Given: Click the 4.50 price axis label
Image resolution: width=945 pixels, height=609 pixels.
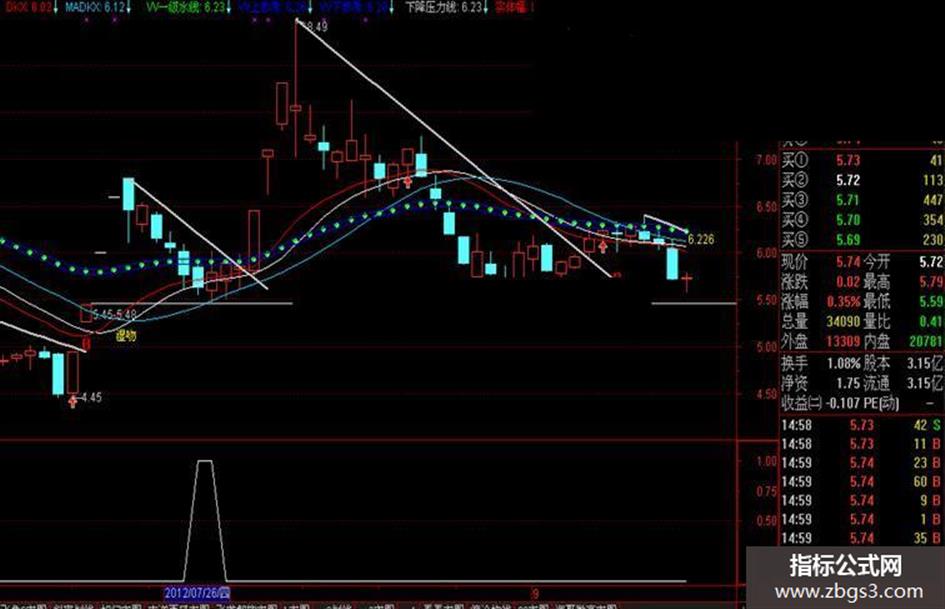Looking at the screenshot, I should [x=767, y=394].
